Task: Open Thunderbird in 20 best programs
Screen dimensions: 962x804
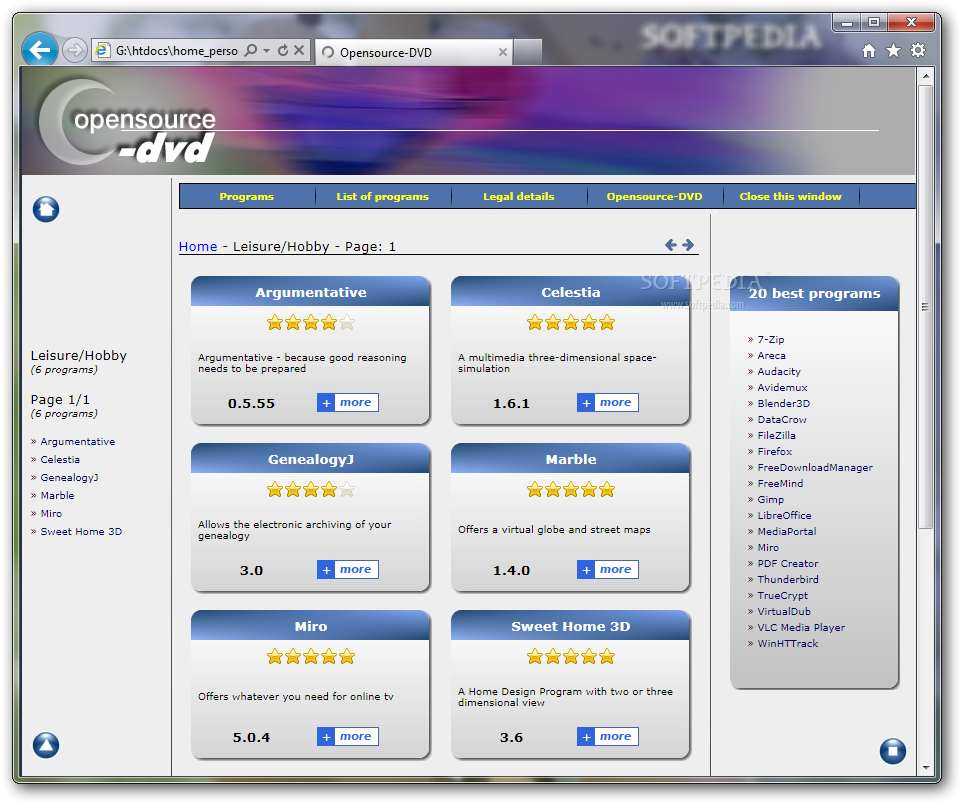Action: point(788,579)
